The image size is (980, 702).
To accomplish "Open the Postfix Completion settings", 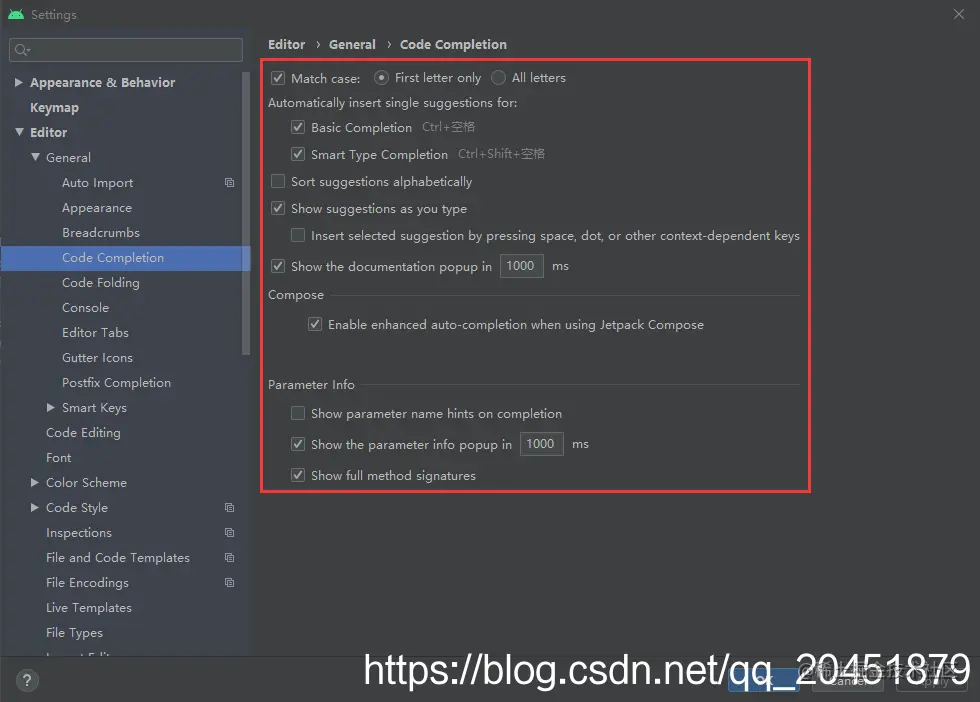I will [x=116, y=383].
